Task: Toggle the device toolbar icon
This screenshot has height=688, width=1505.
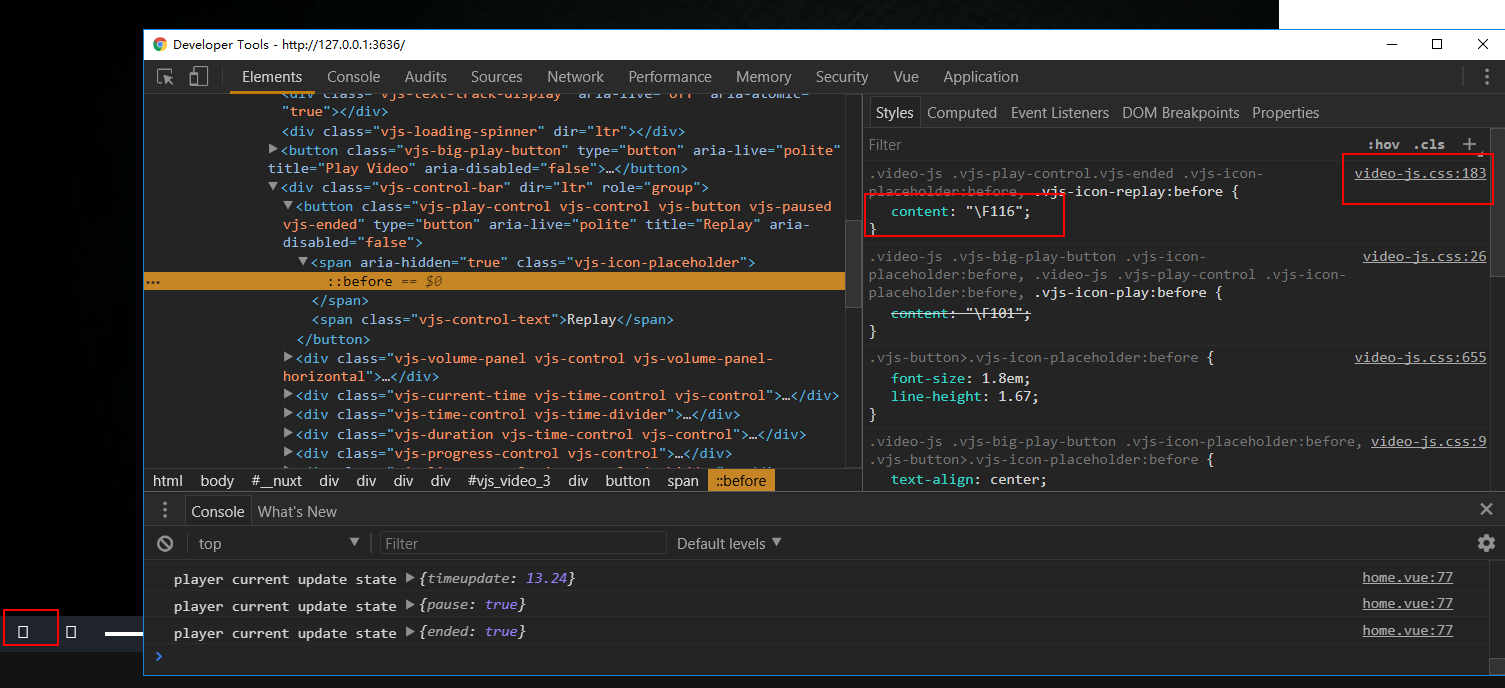Action: (x=198, y=77)
